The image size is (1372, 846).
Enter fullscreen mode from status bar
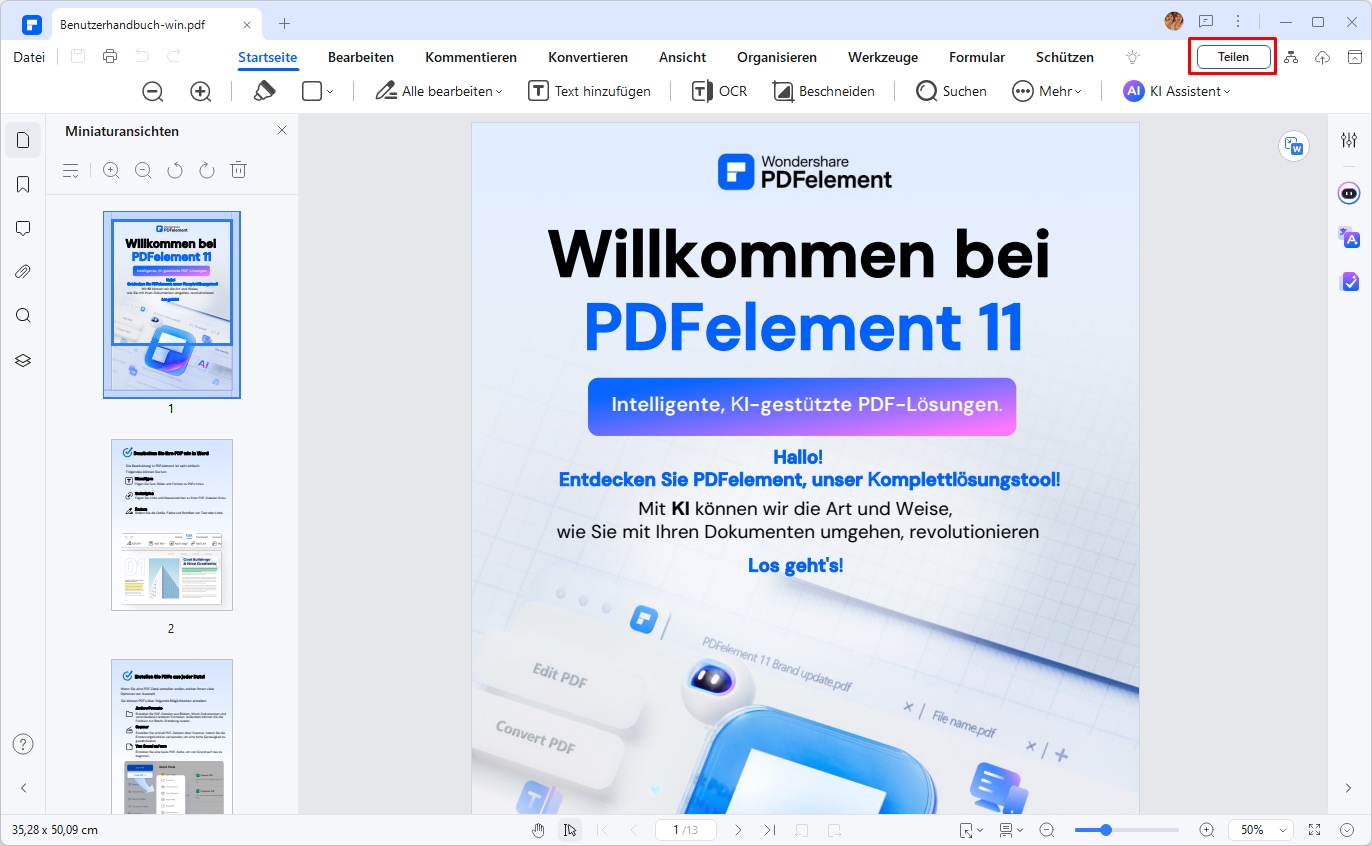click(x=1315, y=830)
